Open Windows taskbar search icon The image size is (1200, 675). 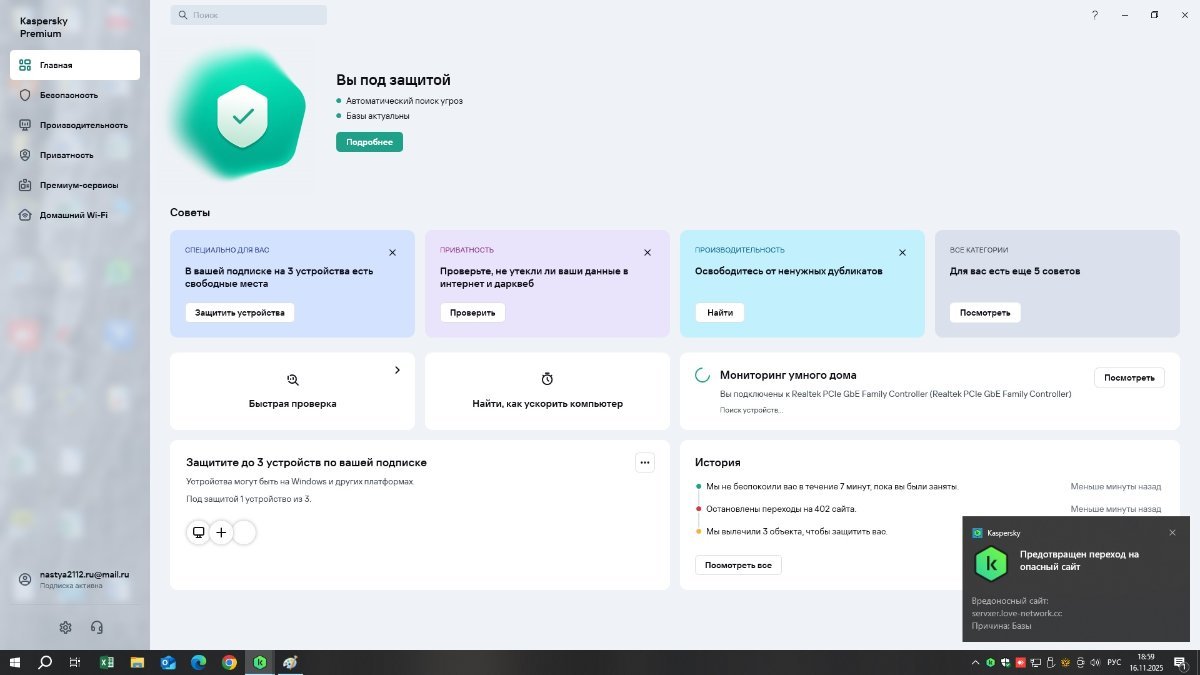tap(45, 662)
